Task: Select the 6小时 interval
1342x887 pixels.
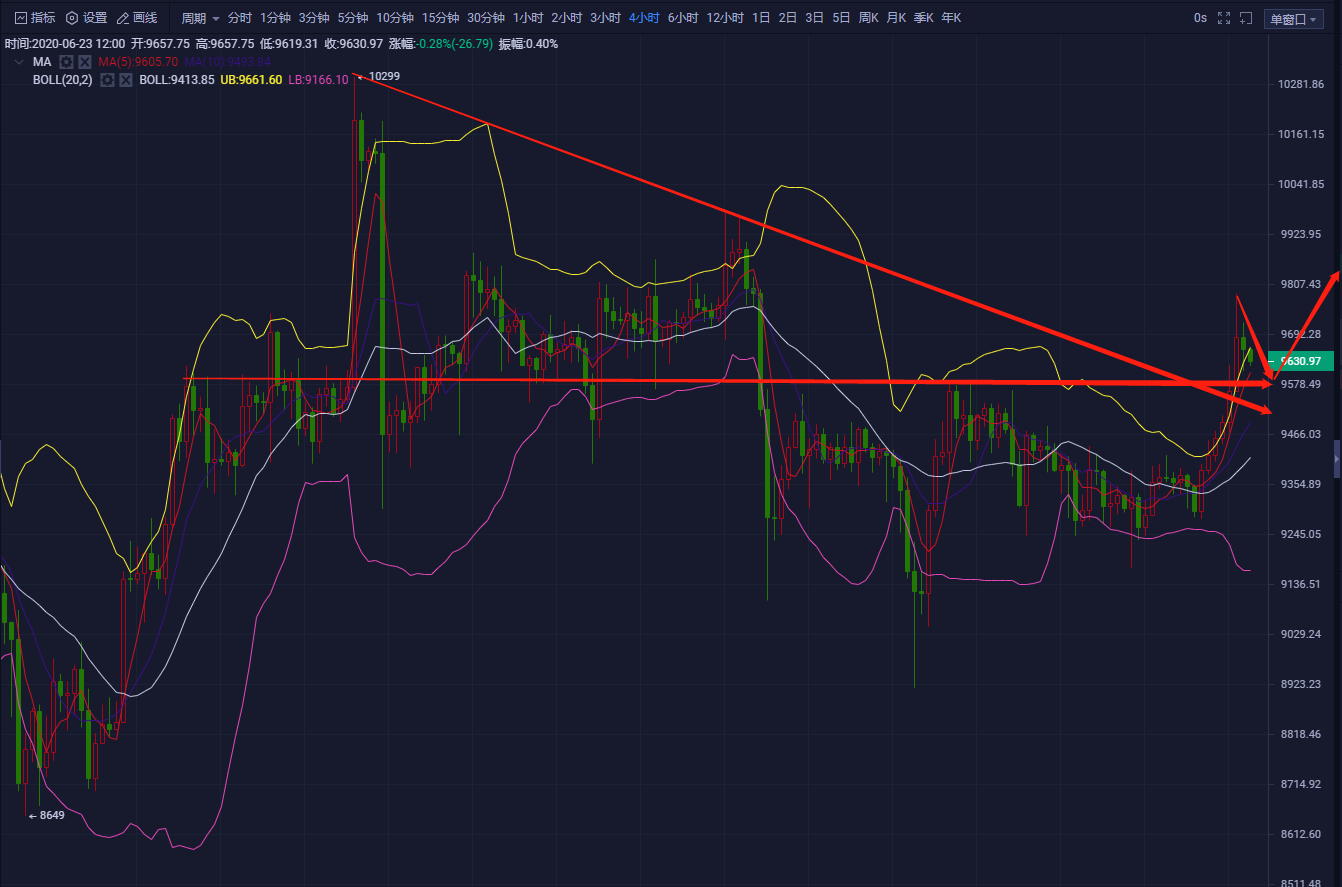Action: point(683,18)
